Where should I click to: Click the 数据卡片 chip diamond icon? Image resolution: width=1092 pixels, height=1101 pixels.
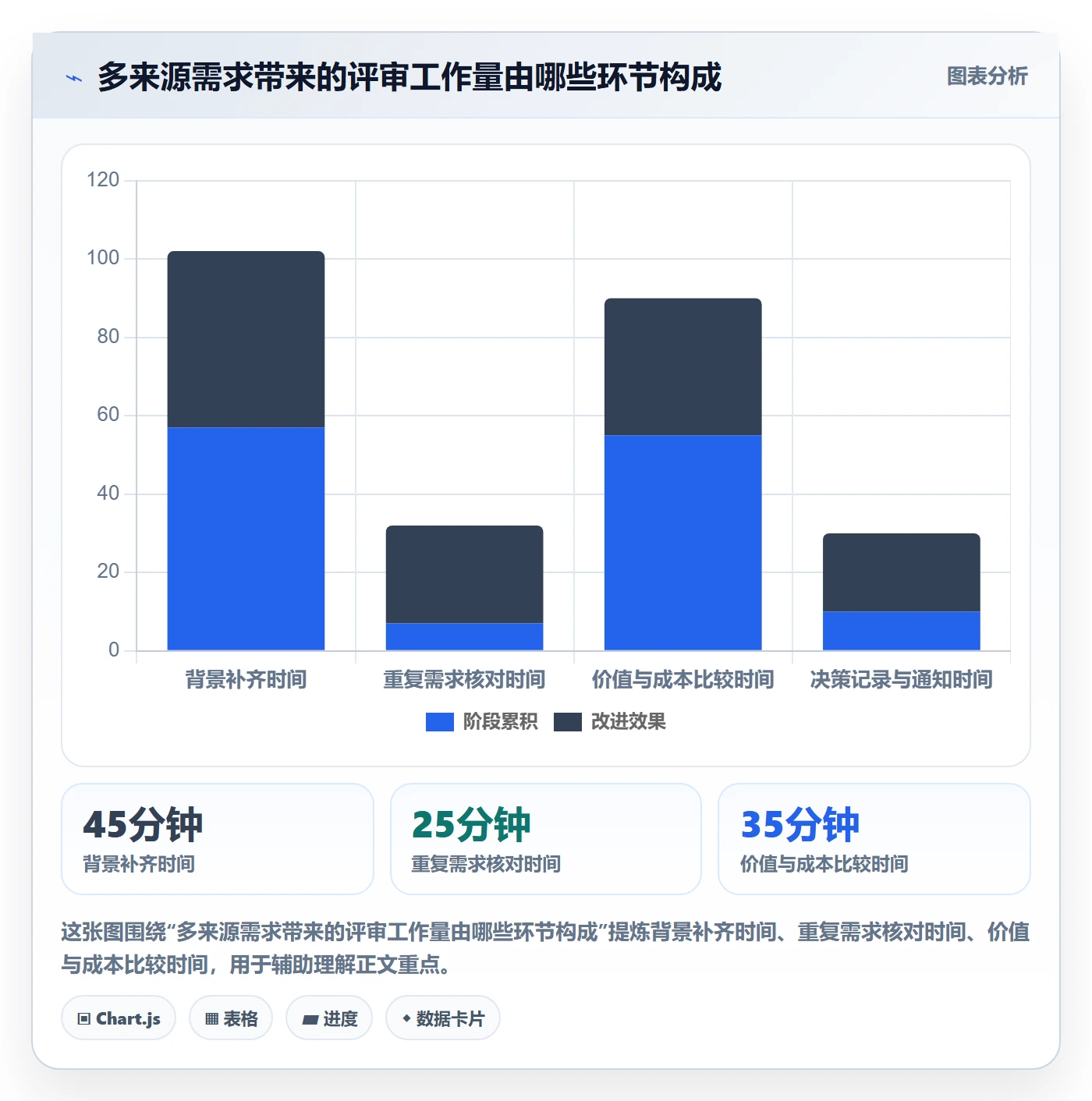point(406,1018)
